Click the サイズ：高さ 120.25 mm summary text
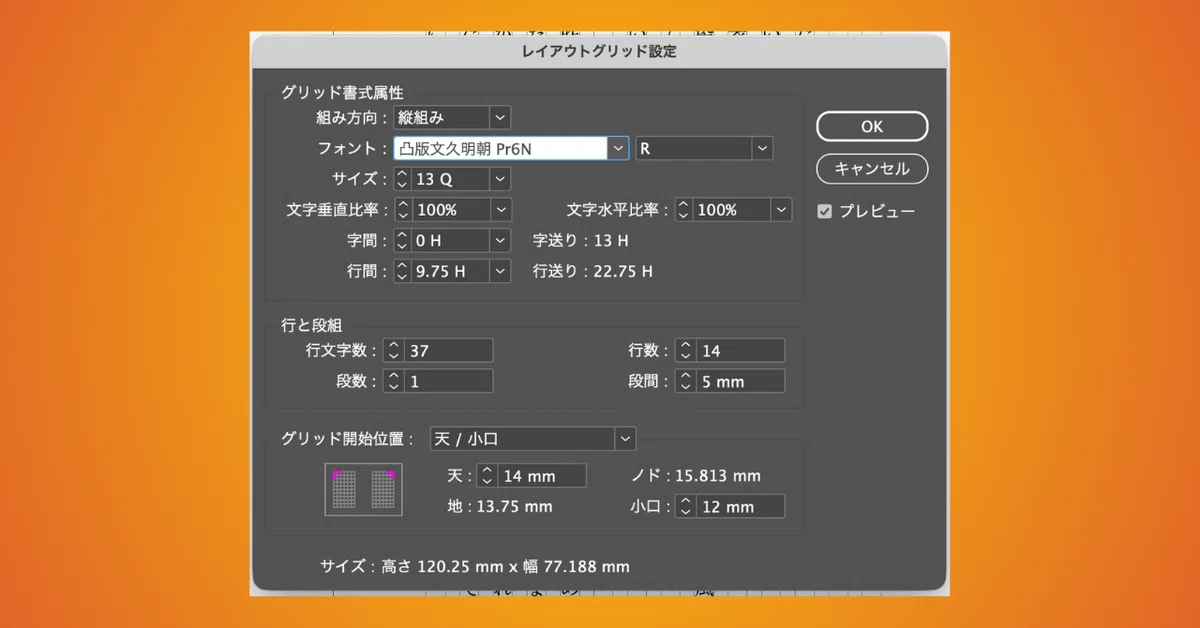1200x628 pixels. 475,567
